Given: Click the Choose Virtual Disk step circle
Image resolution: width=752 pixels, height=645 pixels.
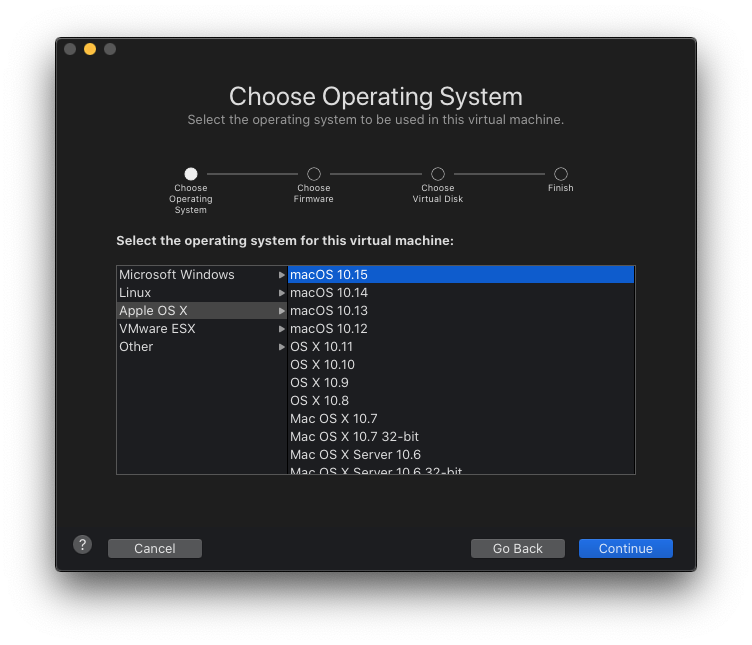Looking at the screenshot, I should click(438, 174).
